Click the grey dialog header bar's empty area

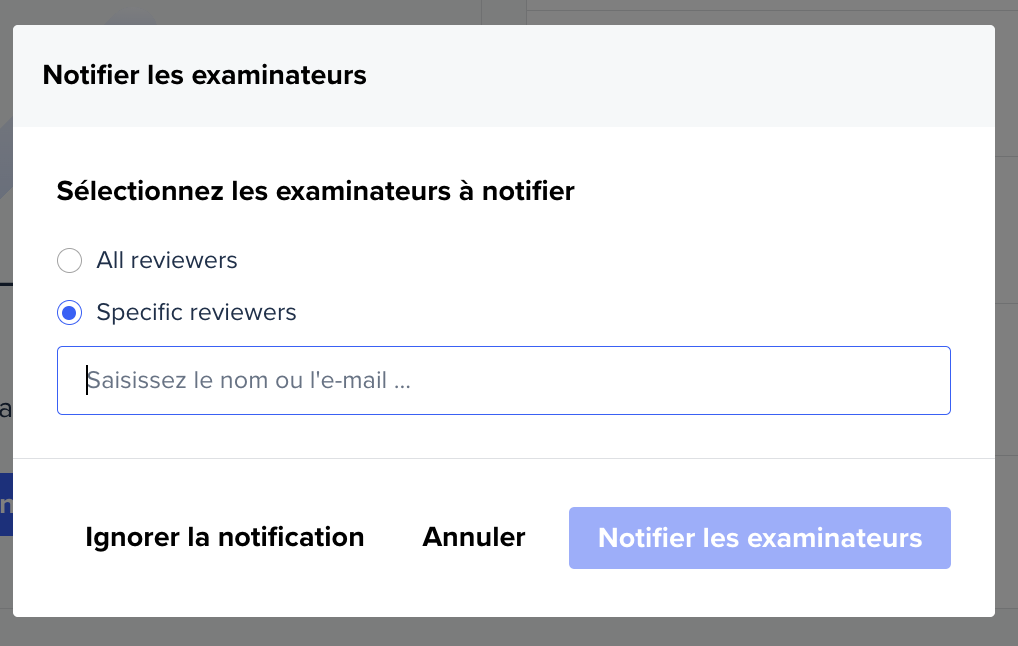pyautogui.click(x=700, y=75)
